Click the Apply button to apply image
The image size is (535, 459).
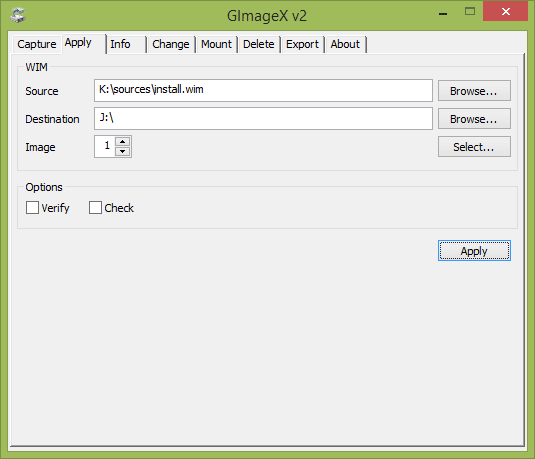tap(474, 250)
